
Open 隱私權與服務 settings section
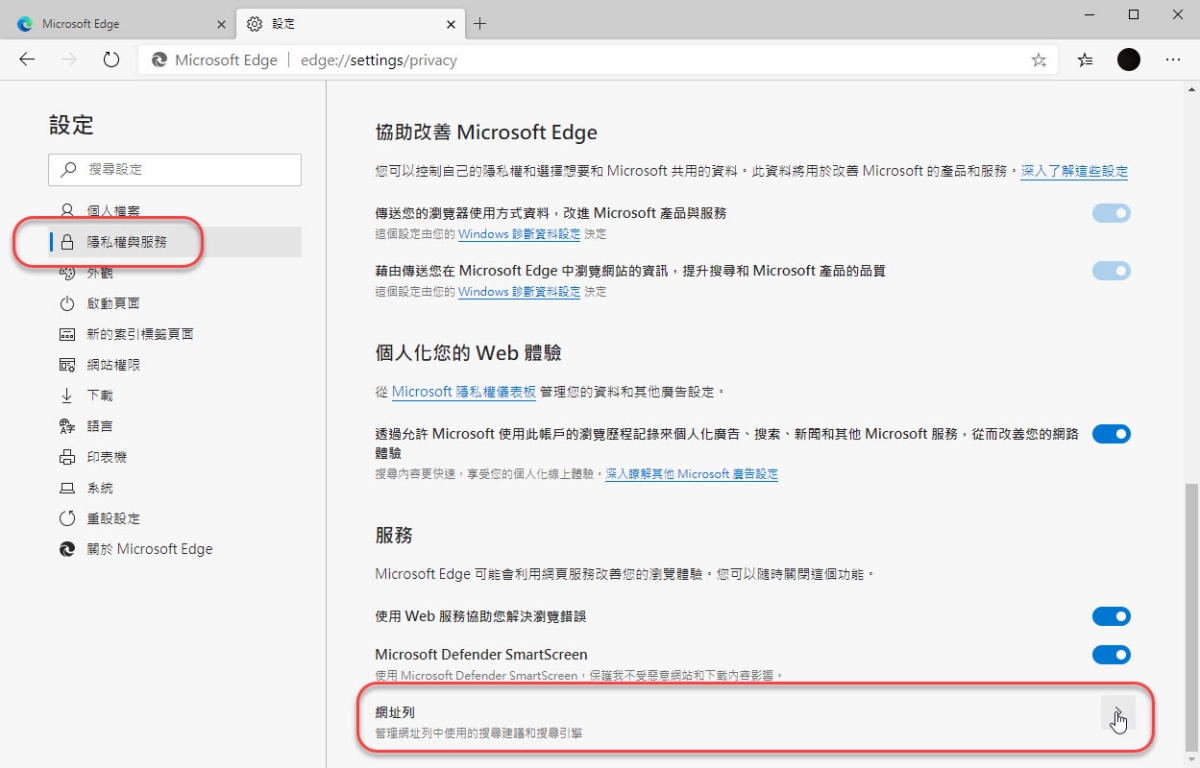[x=175, y=242]
